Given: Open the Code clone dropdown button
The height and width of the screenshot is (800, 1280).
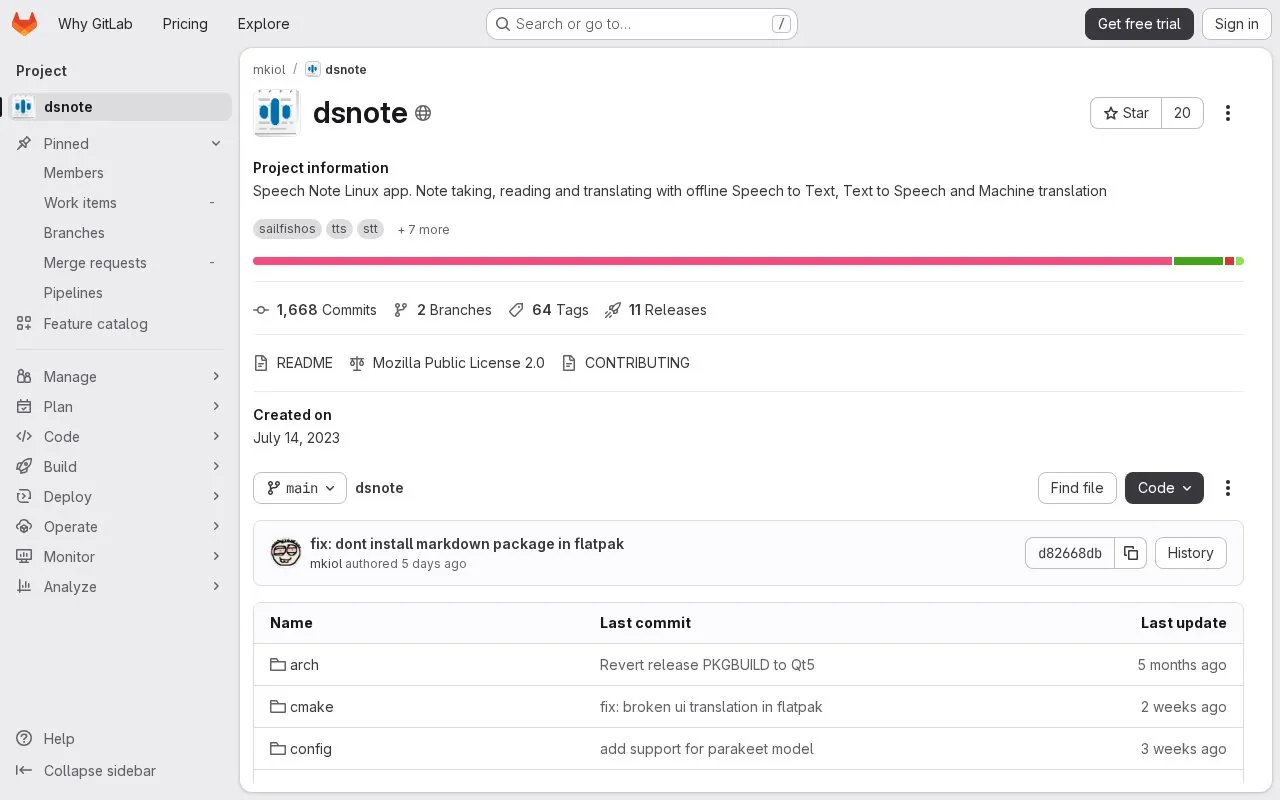Looking at the screenshot, I should (1164, 488).
